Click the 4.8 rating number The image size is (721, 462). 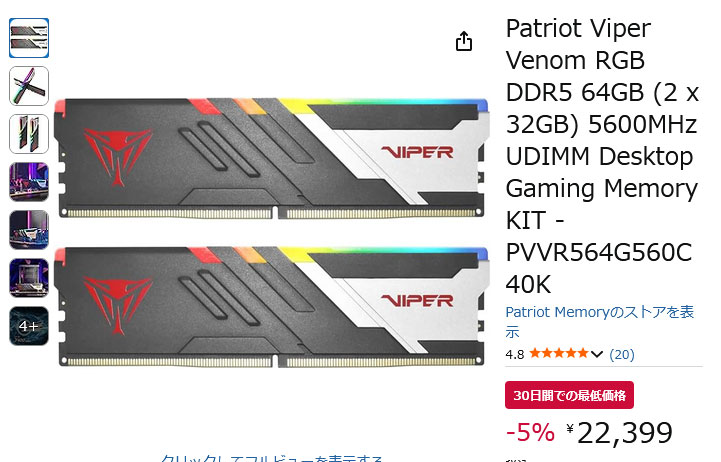pos(515,354)
